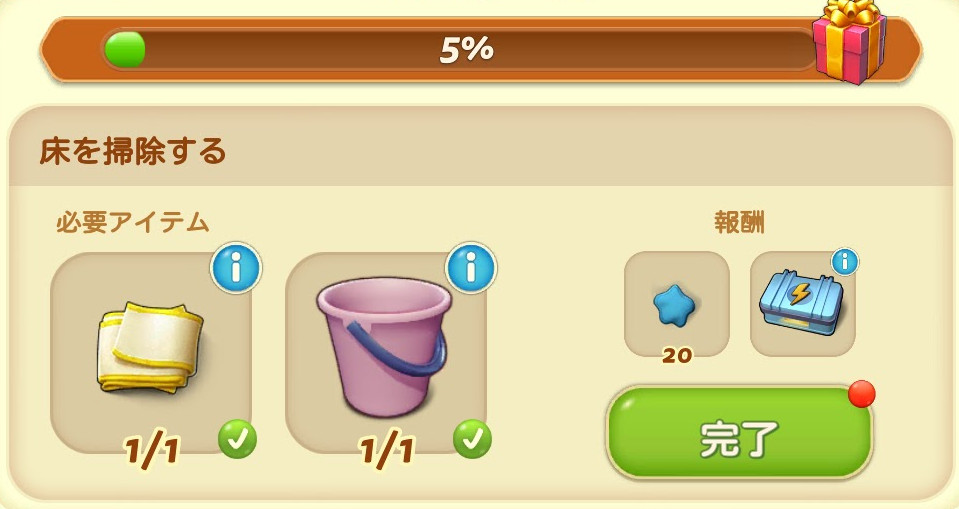This screenshot has height=509, width=959.
Task: Click the 20 star reward amount
Action: 677,355
